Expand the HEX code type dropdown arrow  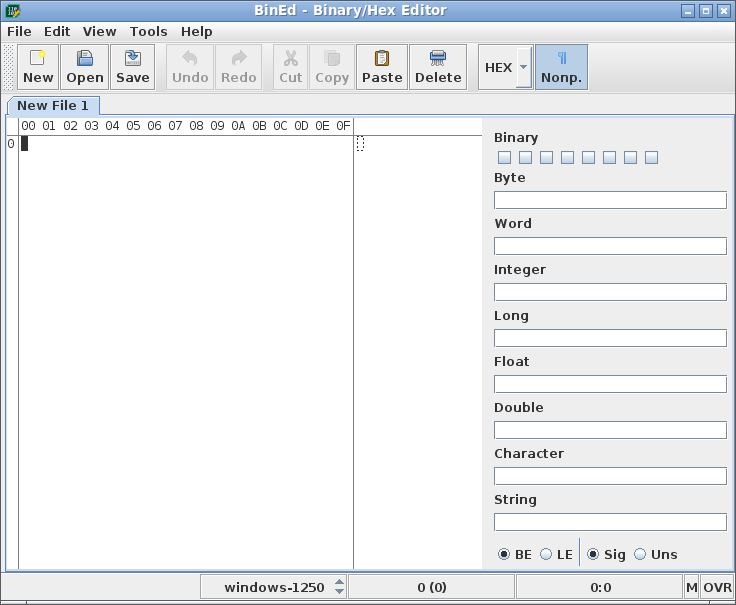(x=523, y=68)
